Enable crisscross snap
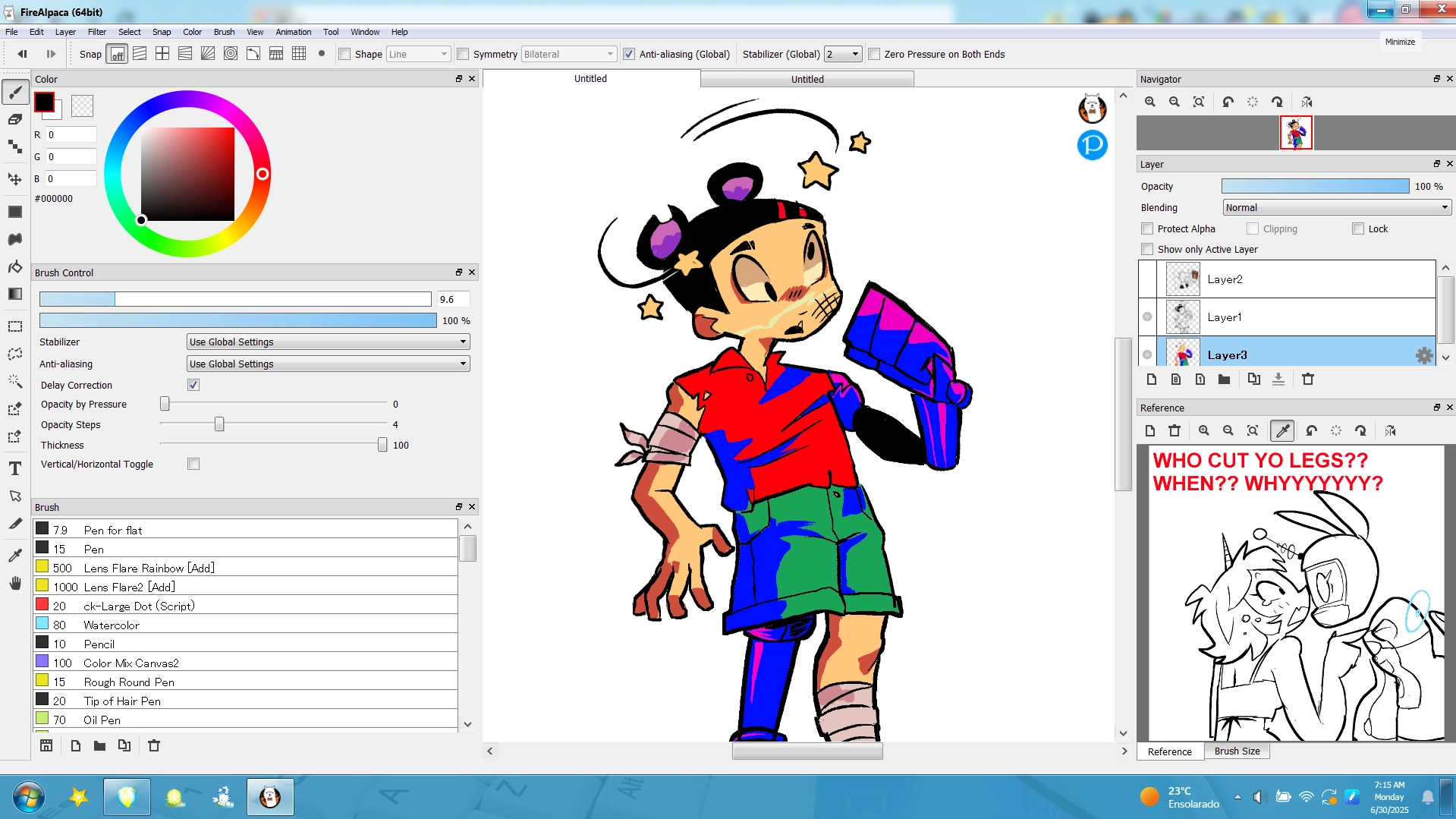Screen dimensions: 1456x819 162,54
